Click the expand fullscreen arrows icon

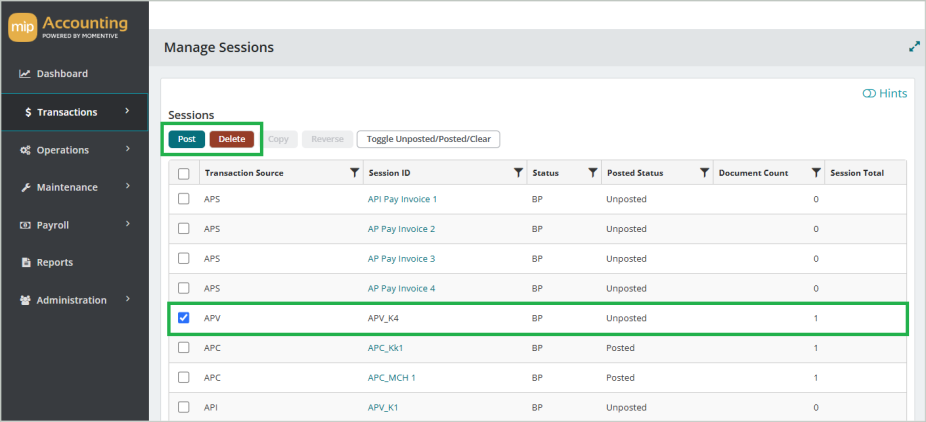(x=914, y=47)
